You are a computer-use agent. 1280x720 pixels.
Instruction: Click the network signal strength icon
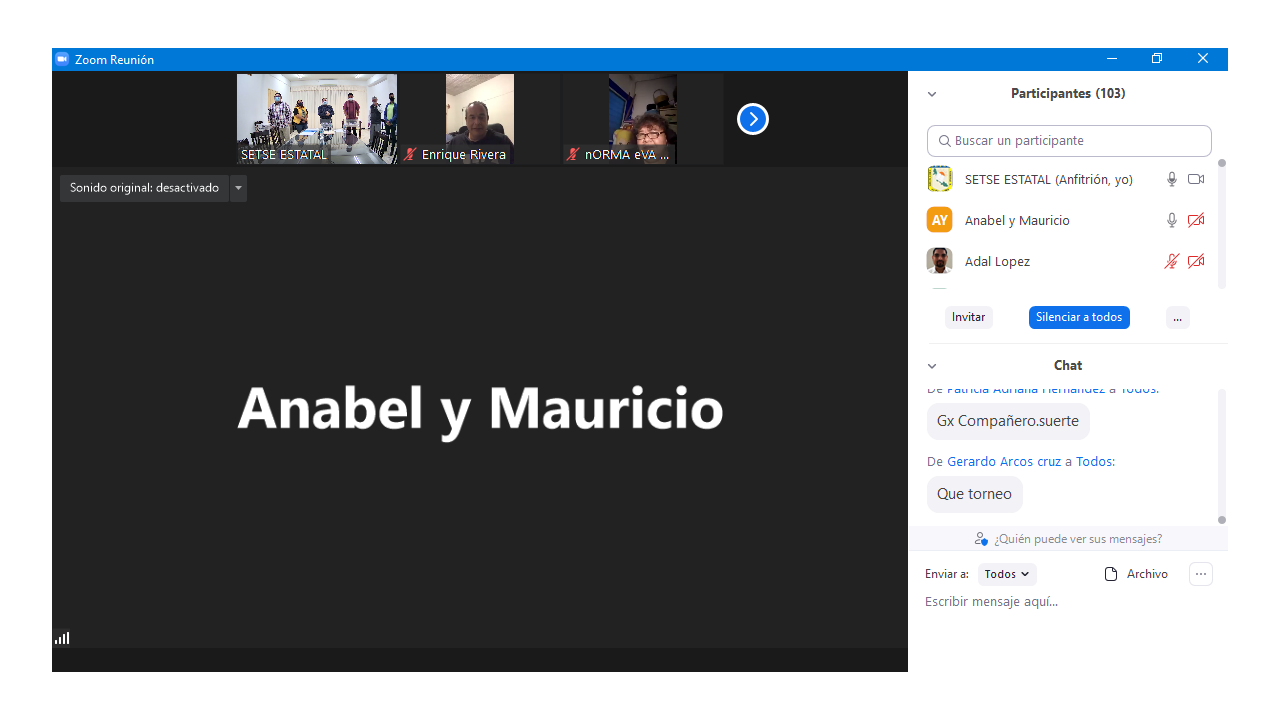(x=62, y=638)
